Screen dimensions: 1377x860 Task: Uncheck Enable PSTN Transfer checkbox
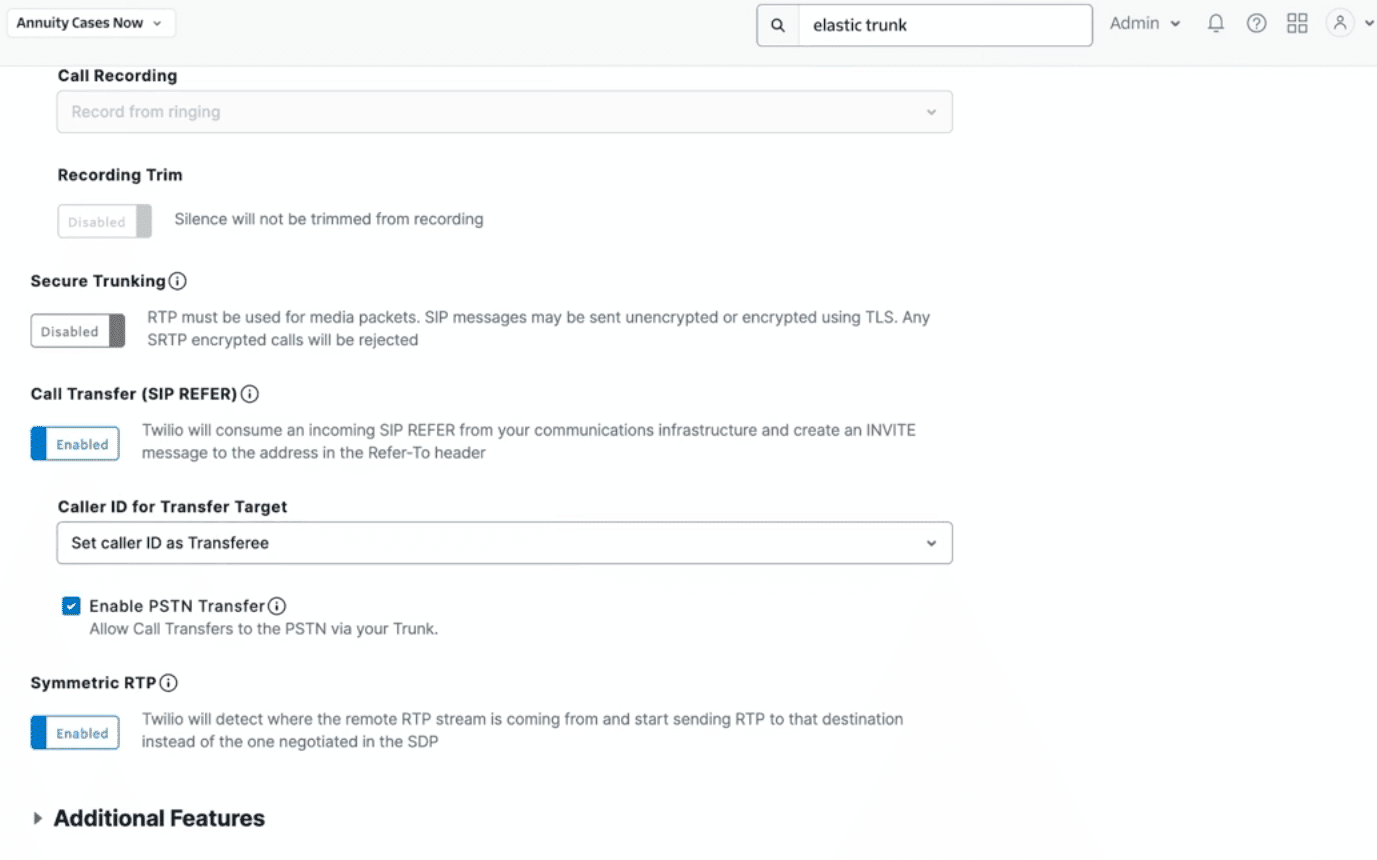(x=71, y=606)
